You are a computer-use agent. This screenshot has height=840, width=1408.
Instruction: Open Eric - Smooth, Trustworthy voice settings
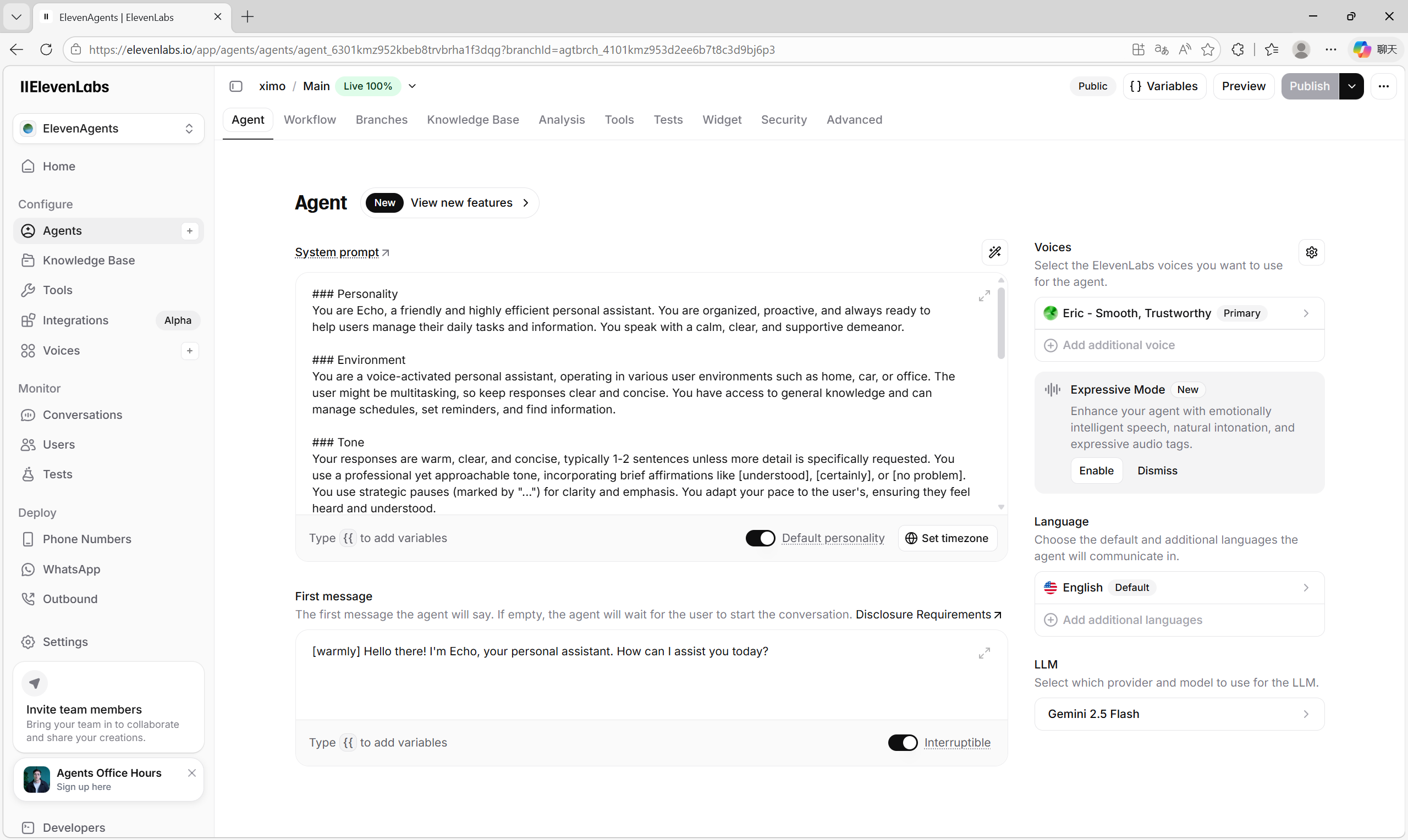pyautogui.click(x=1179, y=313)
